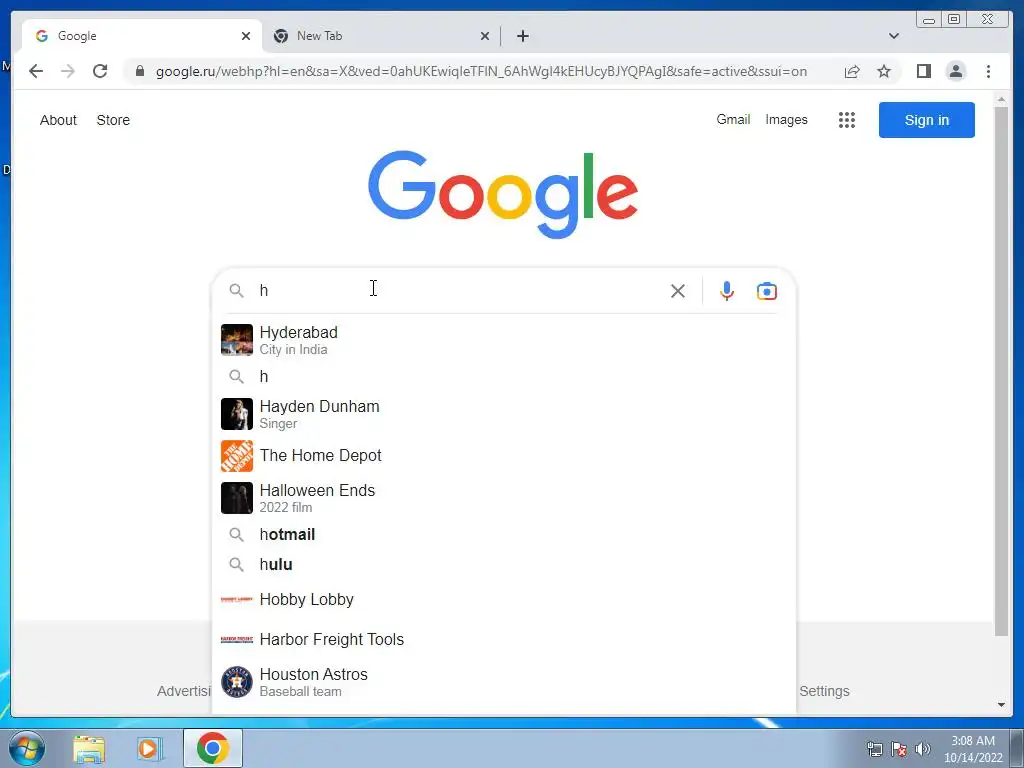Open the Windows Start menu
Screen dimensions: 1024x768
(x=26, y=748)
